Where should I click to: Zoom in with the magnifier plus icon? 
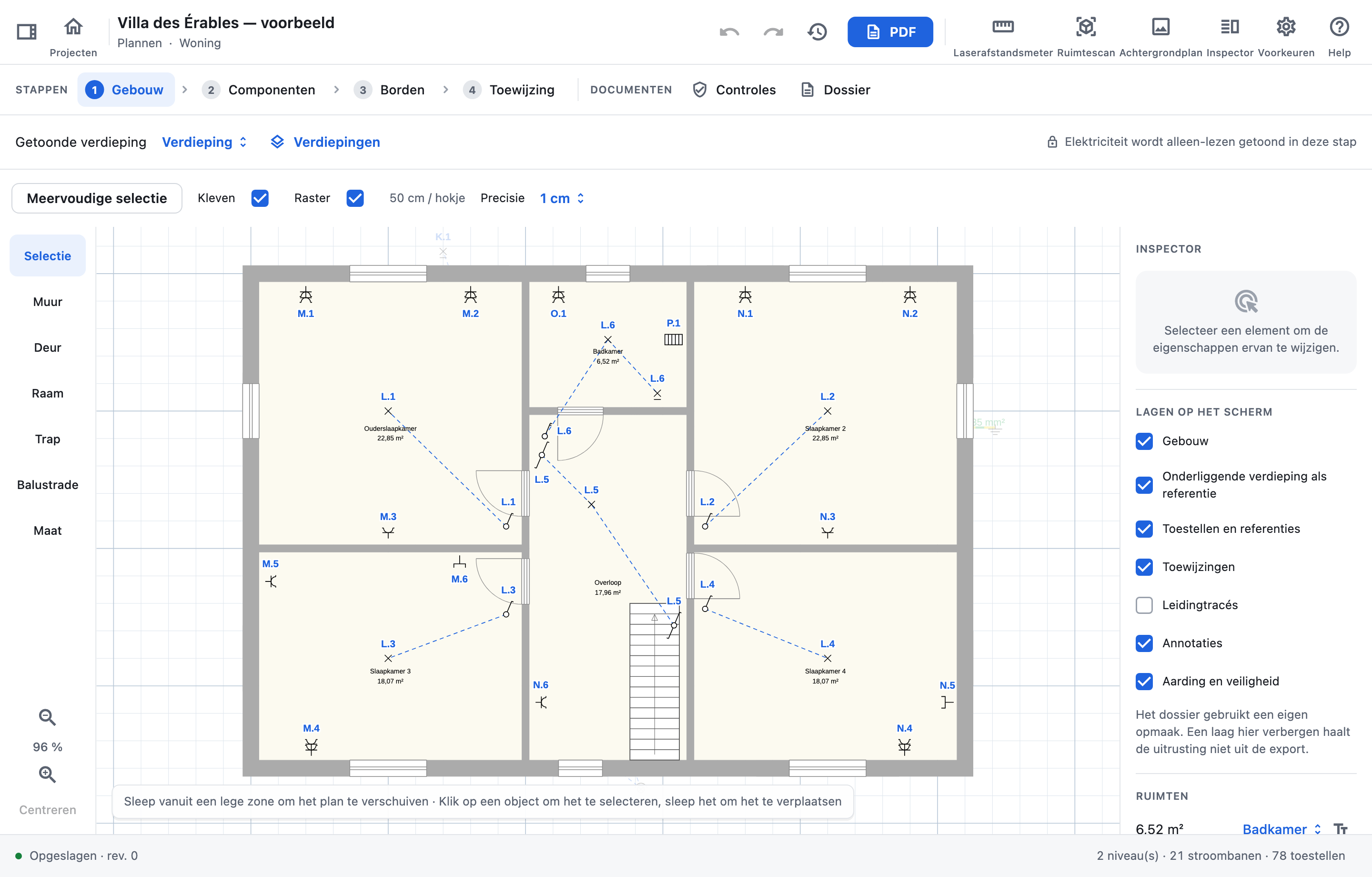(47, 775)
